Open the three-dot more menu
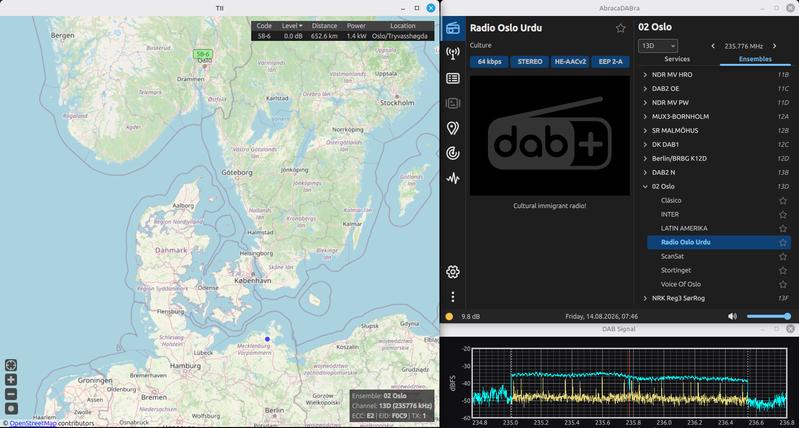Screen dimensions: 799x428 point(452,297)
